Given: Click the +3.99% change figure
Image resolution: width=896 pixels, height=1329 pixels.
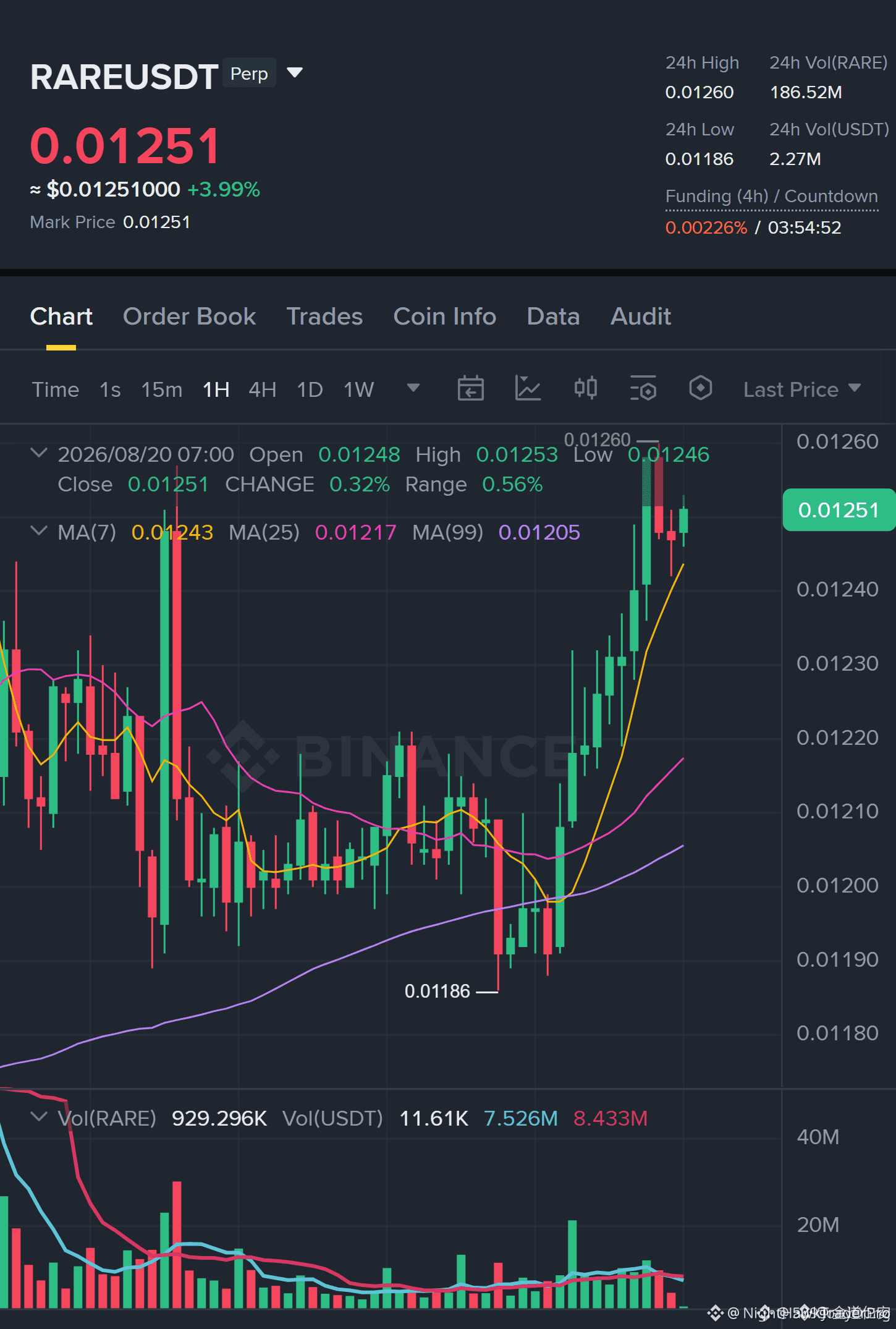Looking at the screenshot, I should (x=224, y=189).
